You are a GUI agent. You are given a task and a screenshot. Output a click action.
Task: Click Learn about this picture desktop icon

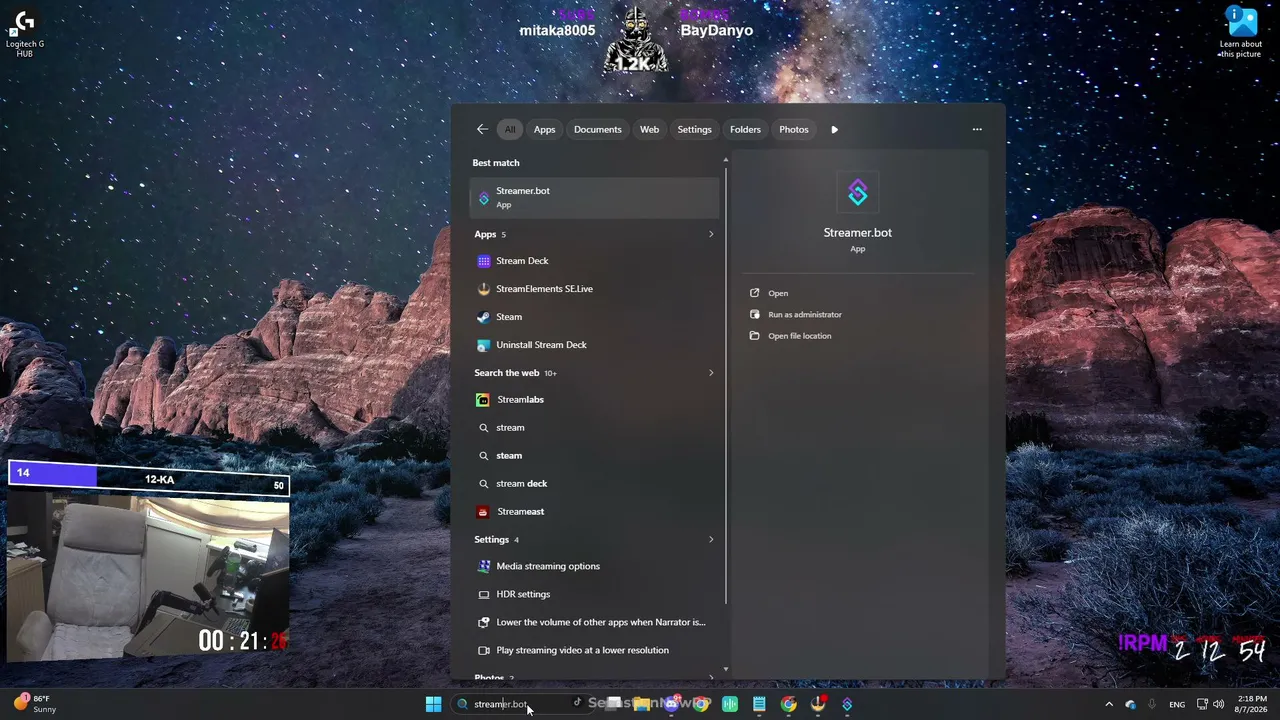point(1241,33)
